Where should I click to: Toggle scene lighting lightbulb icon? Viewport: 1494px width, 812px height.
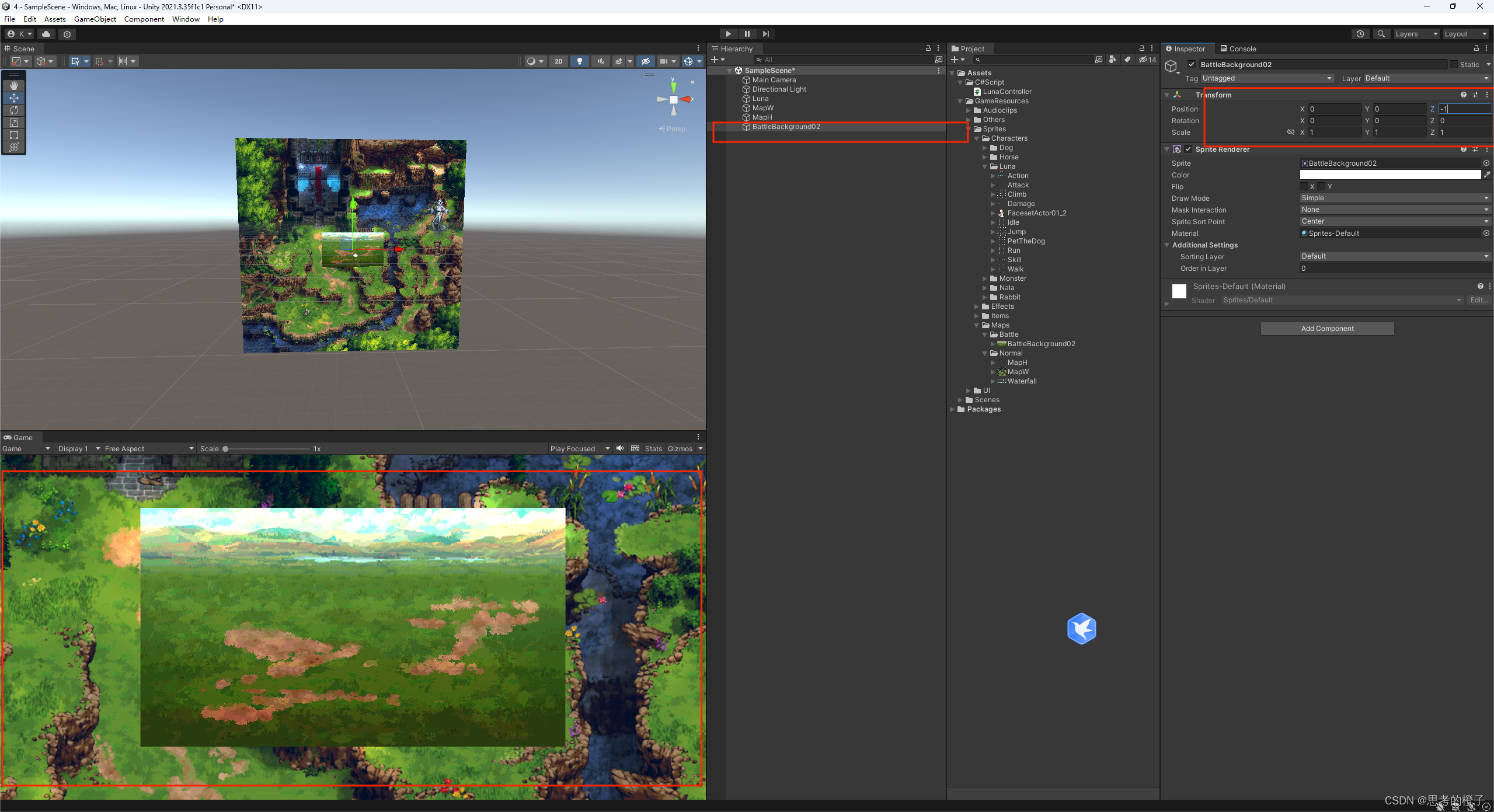click(x=579, y=61)
